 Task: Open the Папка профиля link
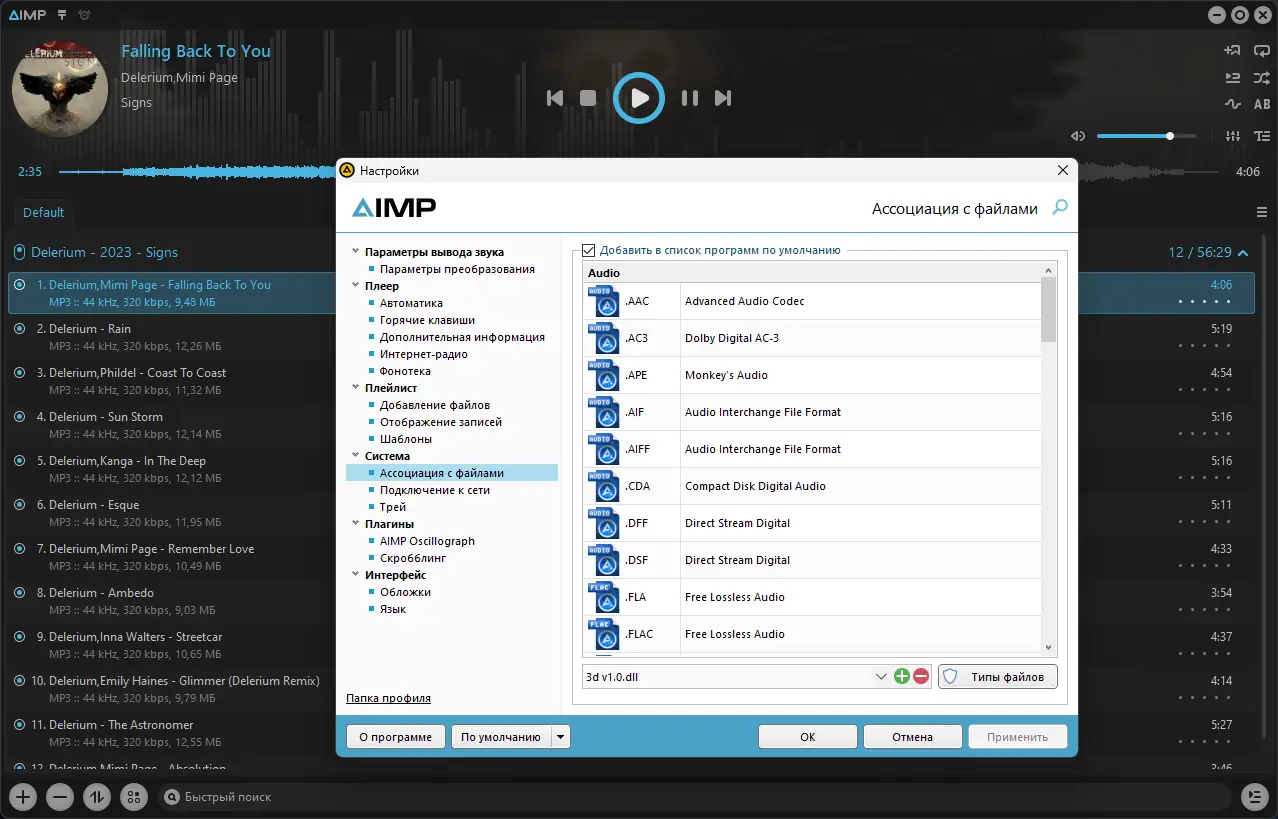pyautogui.click(x=388, y=698)
